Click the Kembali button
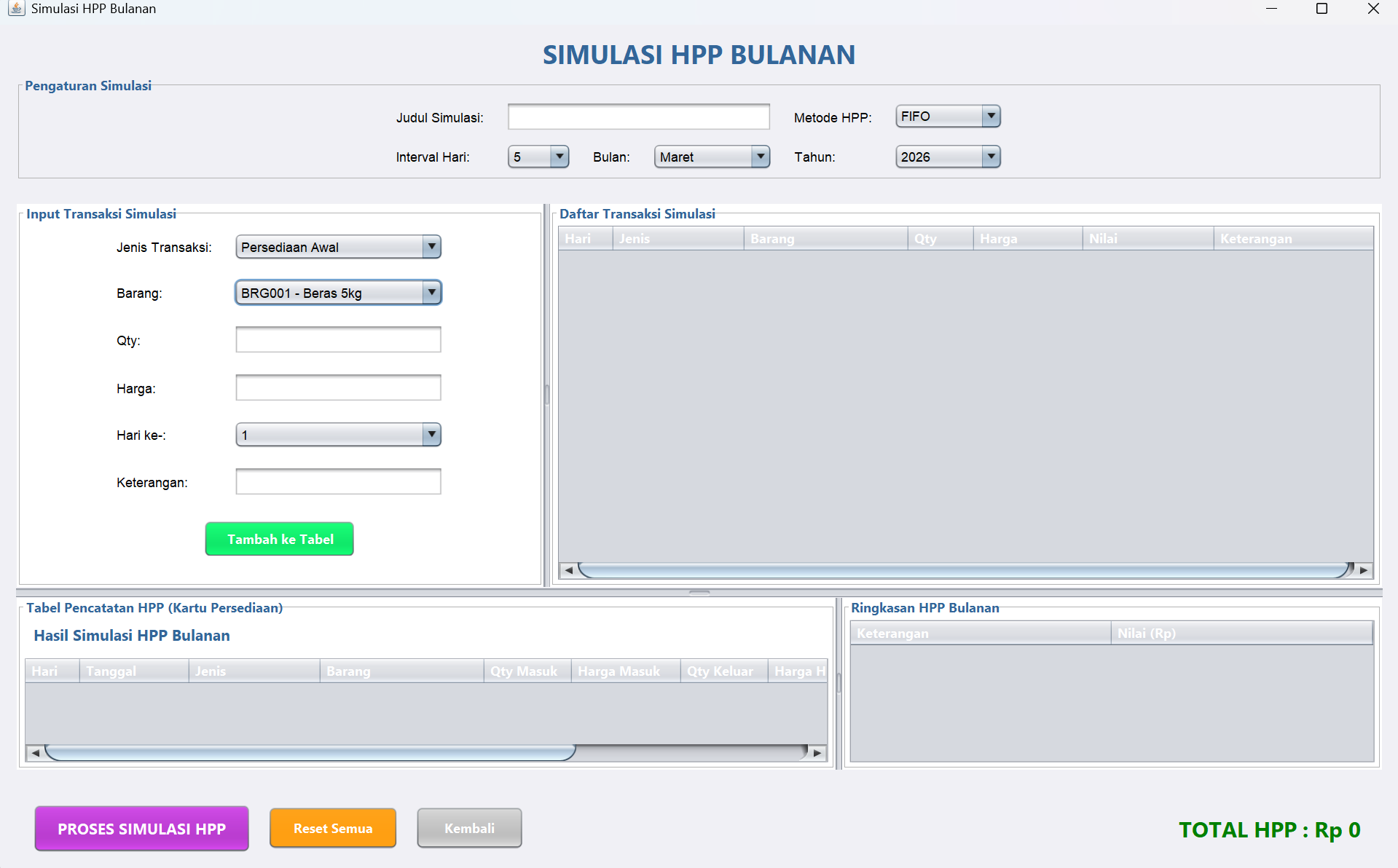 point(469,829)
